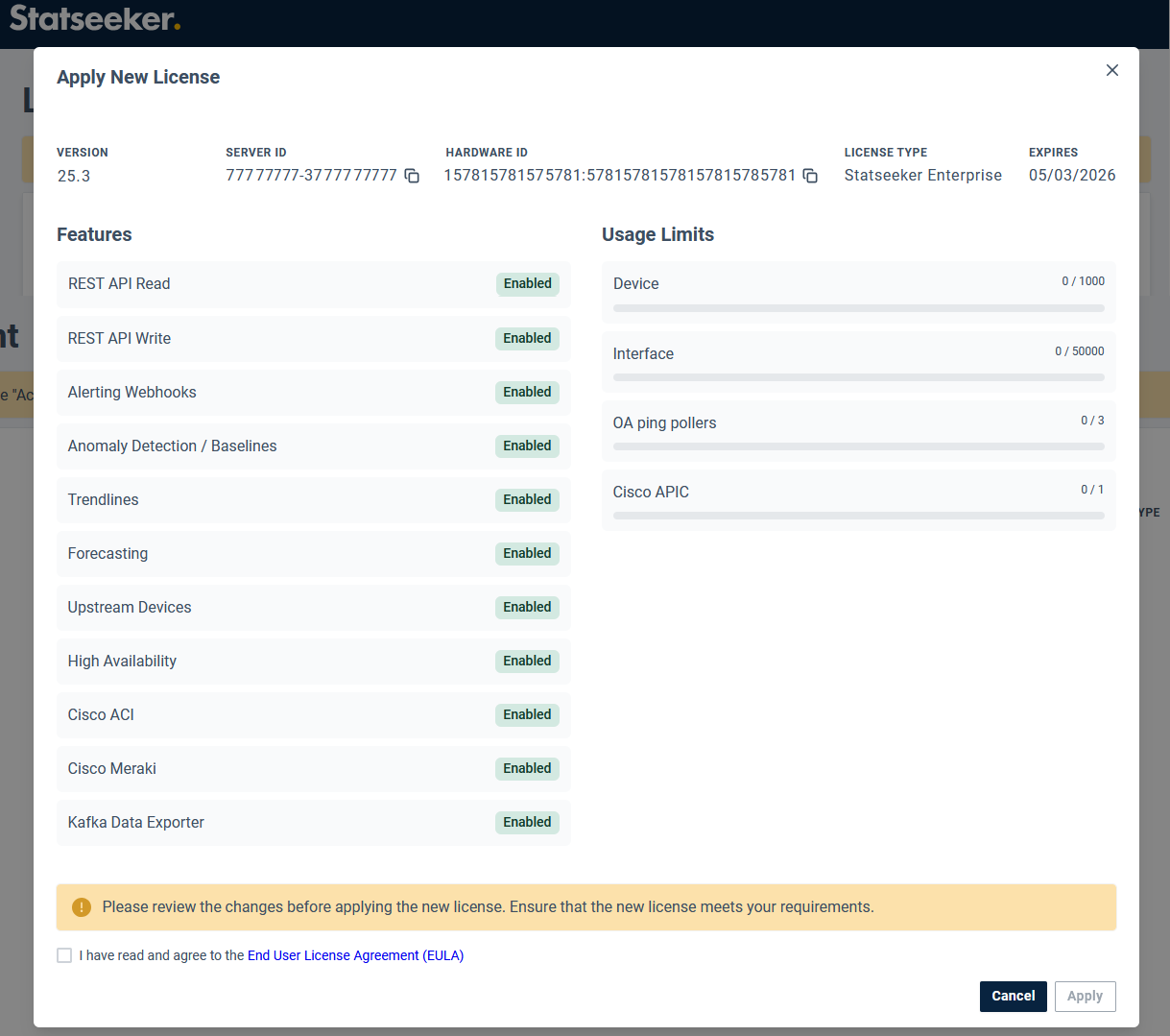
Task: Copy the Server ID to clipboard
Action: (x=412, y=176)
